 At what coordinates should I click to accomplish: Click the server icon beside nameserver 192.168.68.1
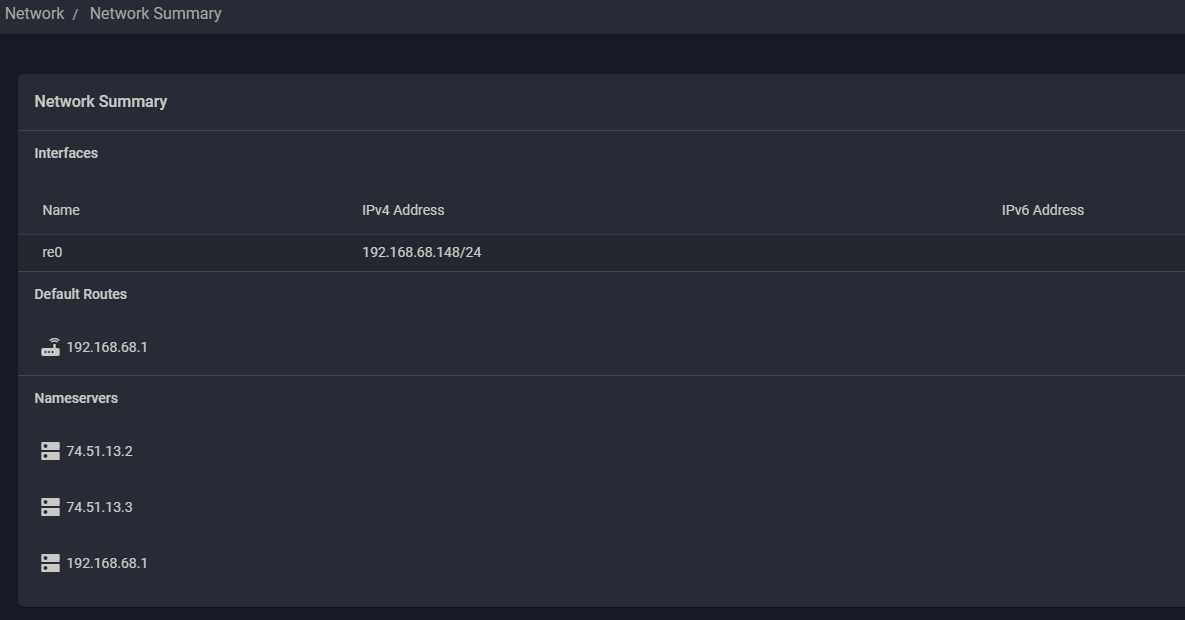click(50, 563)
